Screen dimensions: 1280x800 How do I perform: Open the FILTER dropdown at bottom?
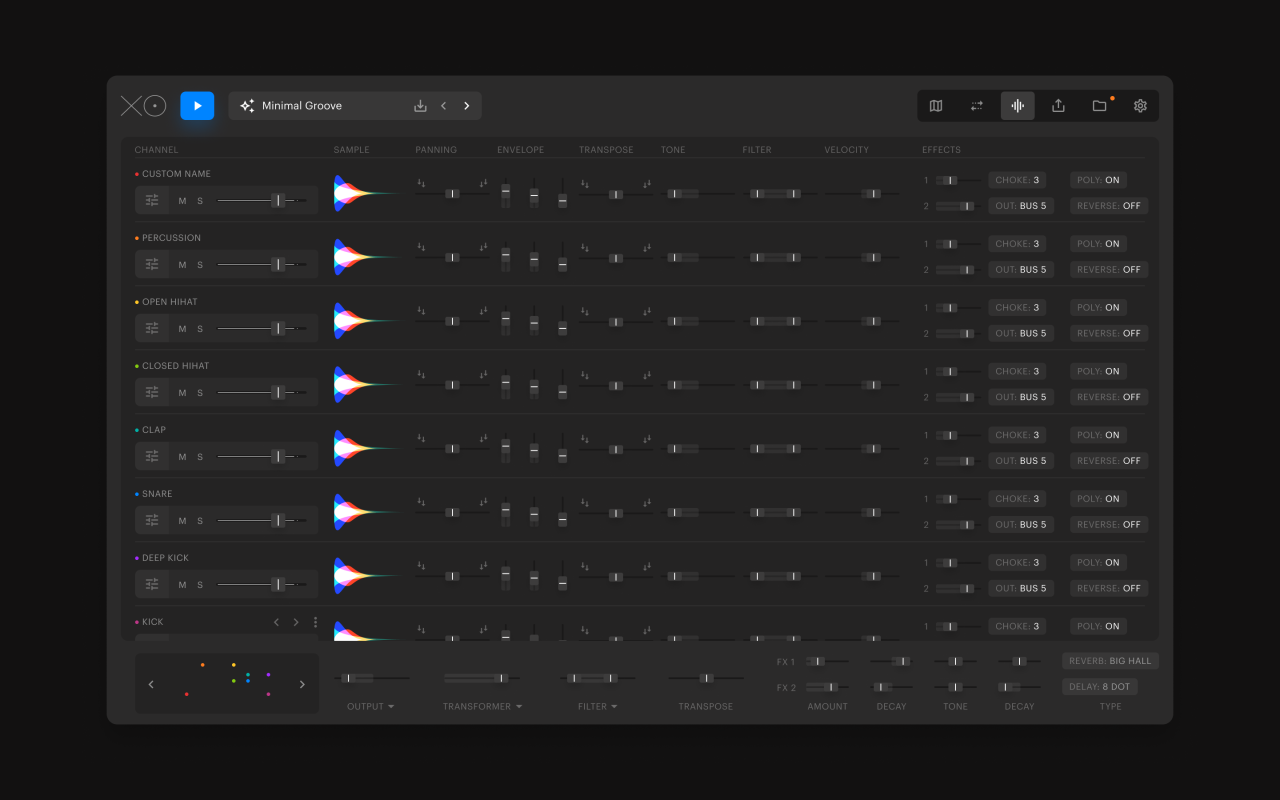click(x=598, y=707)
